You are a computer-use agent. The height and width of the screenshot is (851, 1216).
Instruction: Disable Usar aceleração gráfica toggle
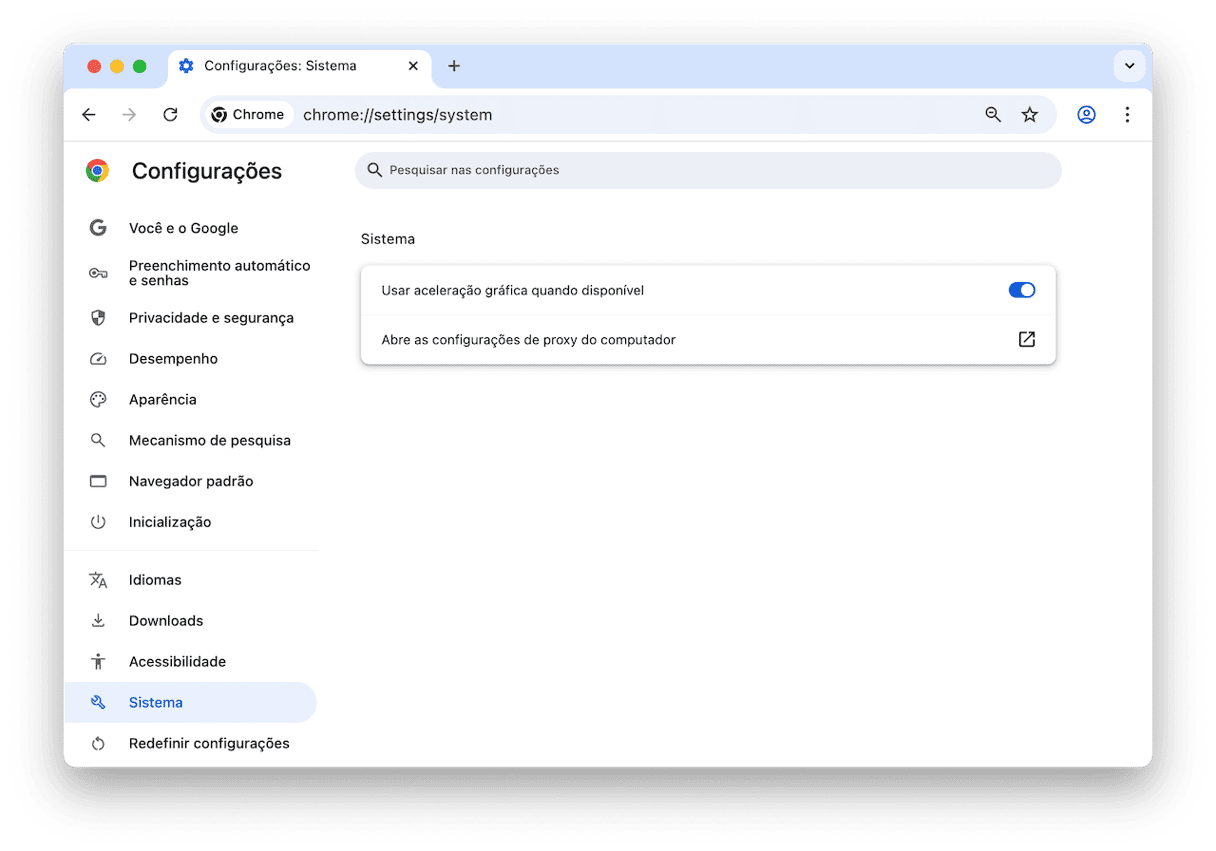click(1021, 290)
